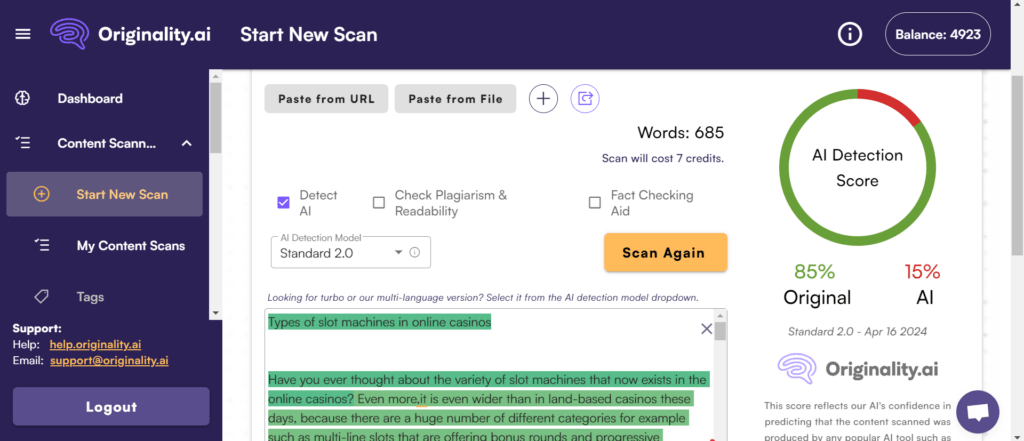Select Start New Scan menu item
The image size is (1024, 441).
tap(104, 194)
